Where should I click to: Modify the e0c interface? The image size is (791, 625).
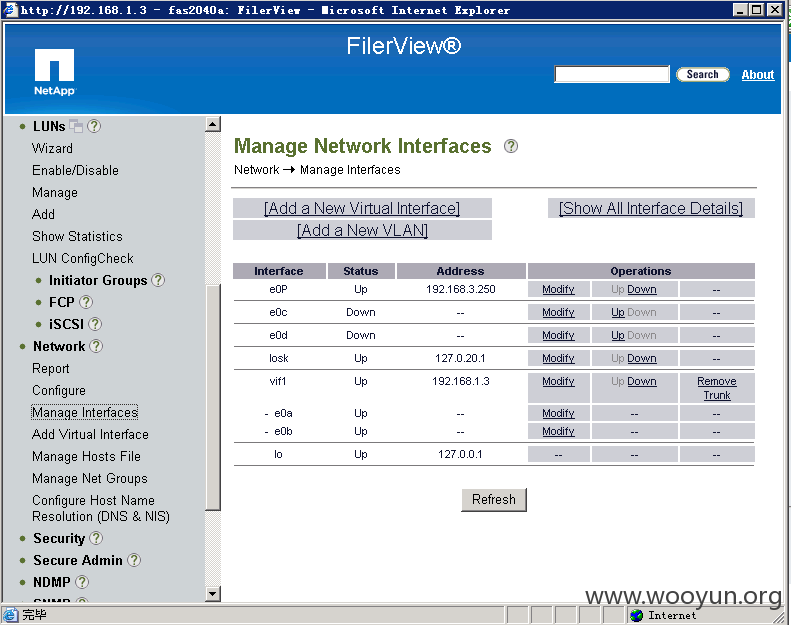click(558, 313)
